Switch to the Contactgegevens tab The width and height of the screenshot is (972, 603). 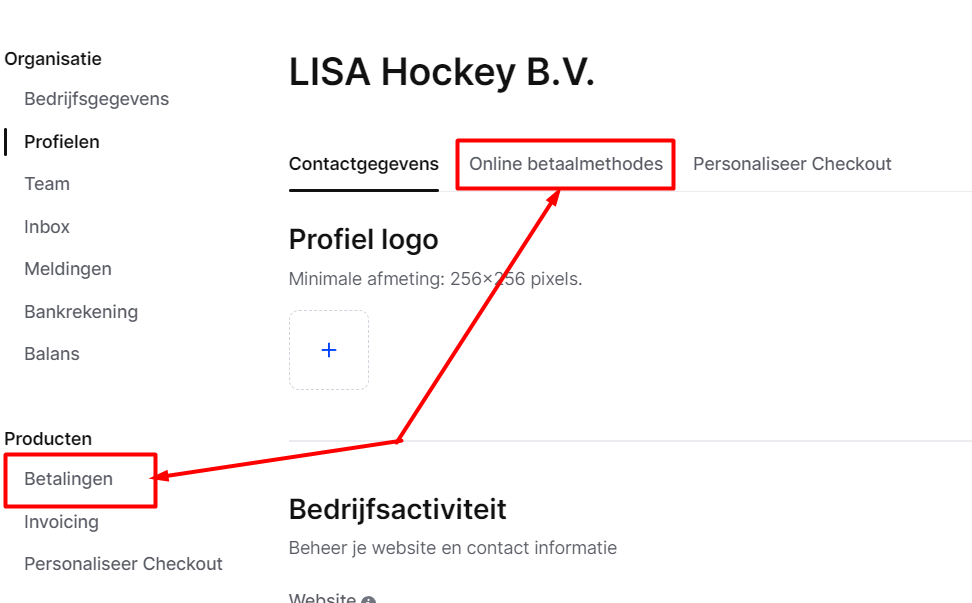tap(364, 164)
